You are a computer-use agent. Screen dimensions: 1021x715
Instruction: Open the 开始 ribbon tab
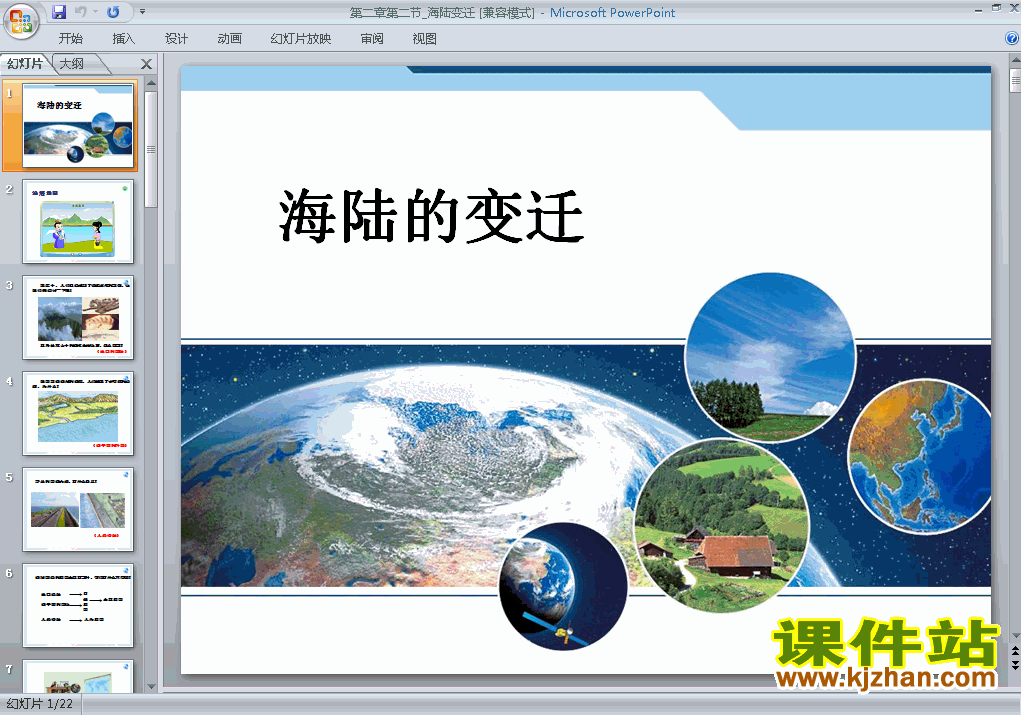coord(70,38)
